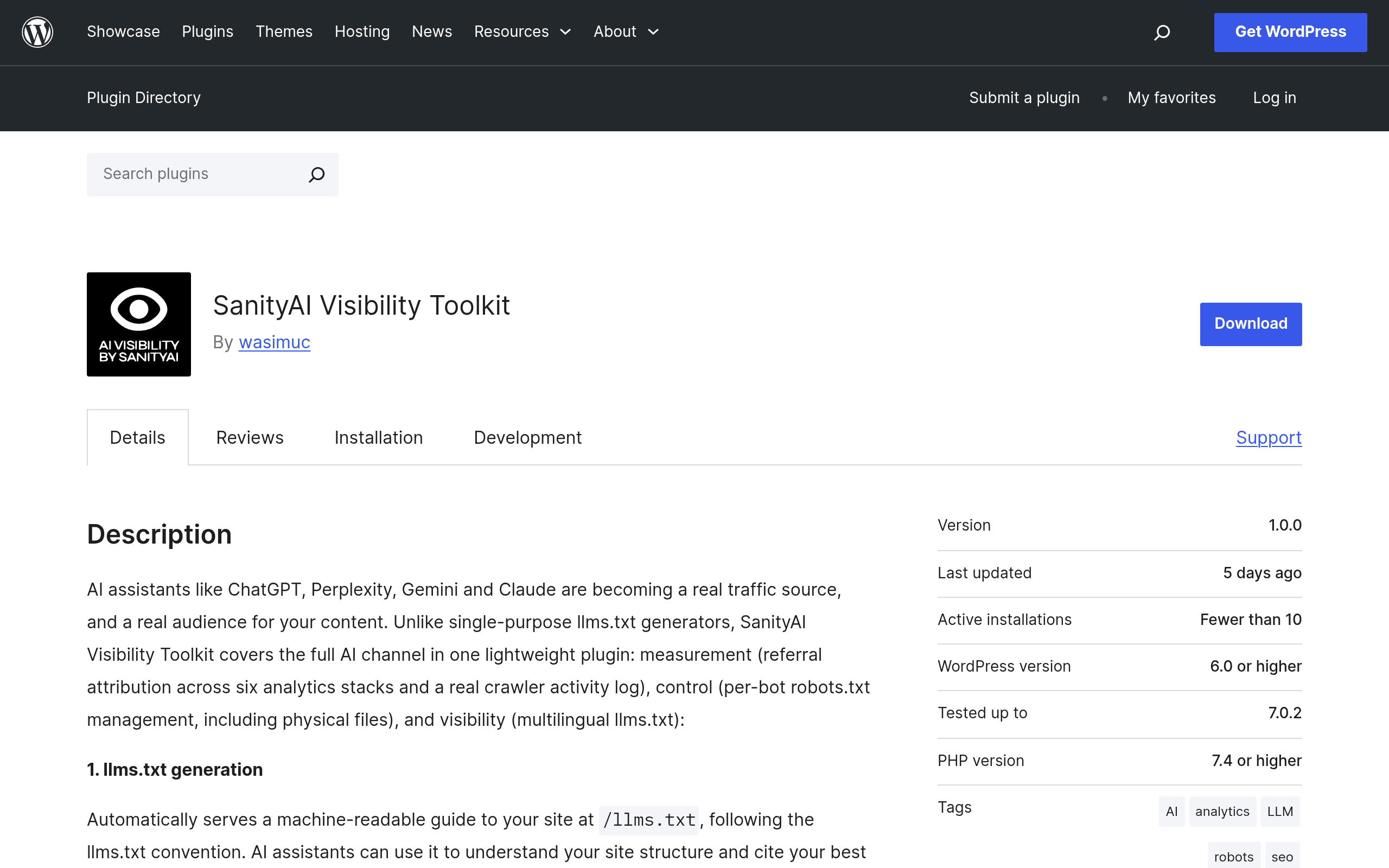Open the Showcase menu item
The height and width of the screenshot is (868, 1389).
point(123,31)
